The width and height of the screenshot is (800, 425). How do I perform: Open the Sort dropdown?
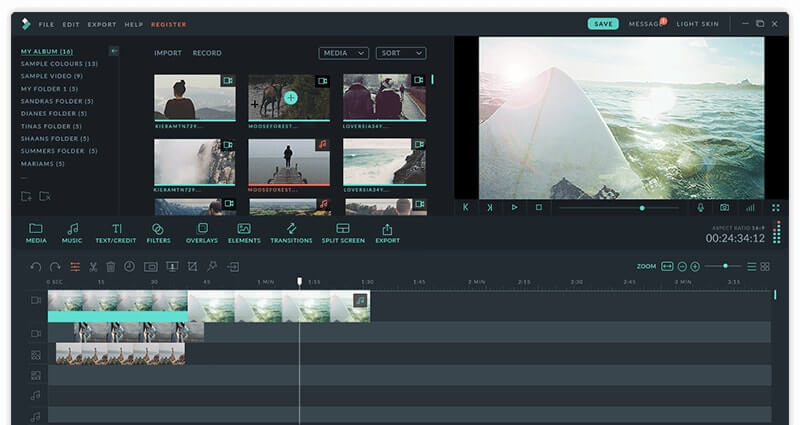(x=401, y=53)
